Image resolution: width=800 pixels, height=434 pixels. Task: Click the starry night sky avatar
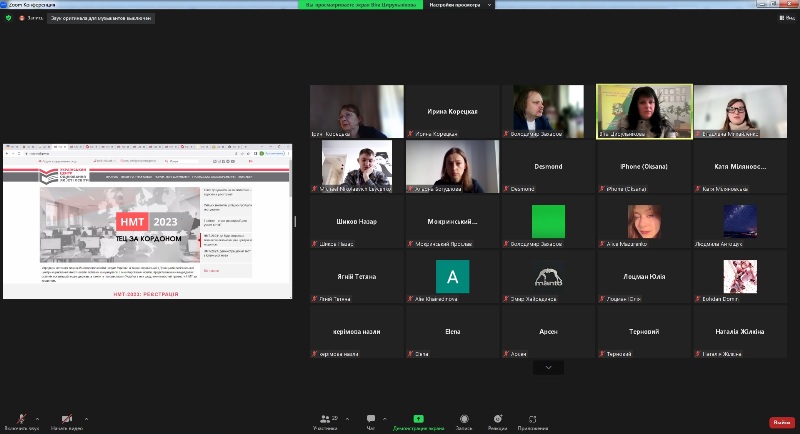[740, 222]
